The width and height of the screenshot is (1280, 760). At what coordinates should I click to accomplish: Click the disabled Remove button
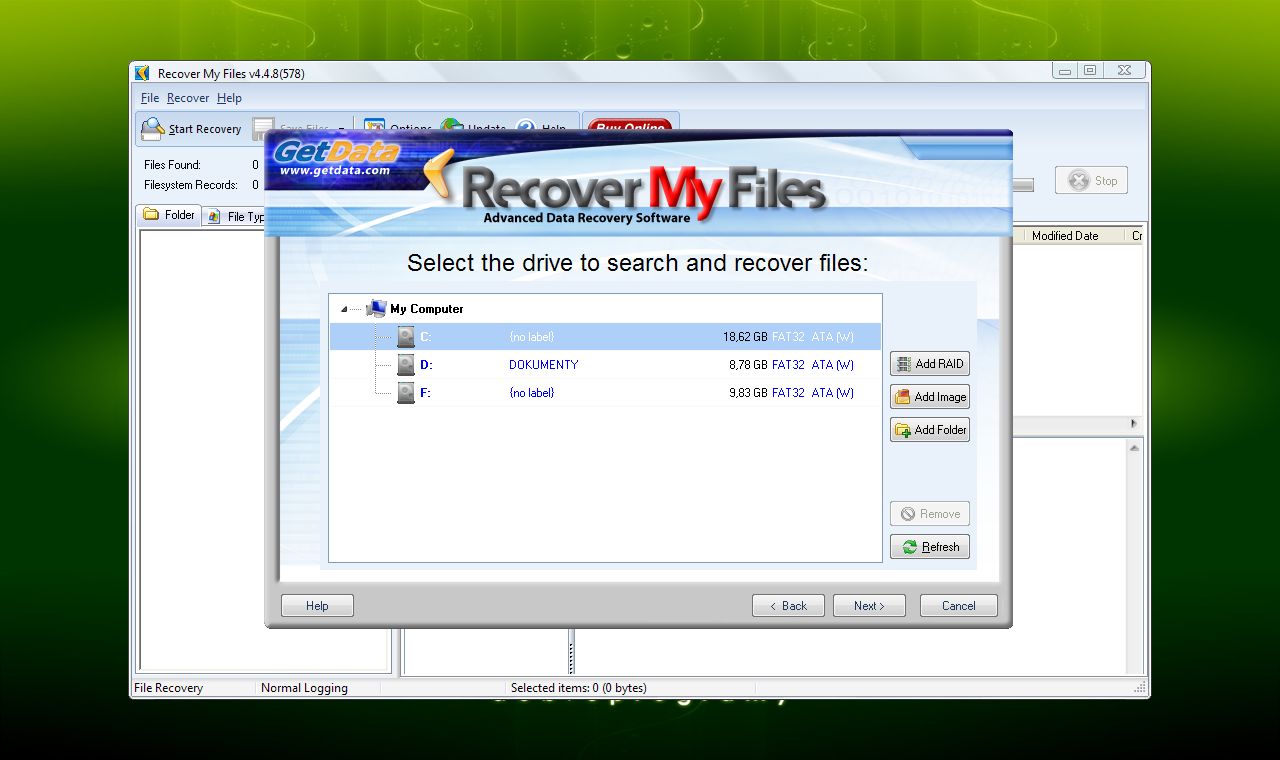point(930,514)
